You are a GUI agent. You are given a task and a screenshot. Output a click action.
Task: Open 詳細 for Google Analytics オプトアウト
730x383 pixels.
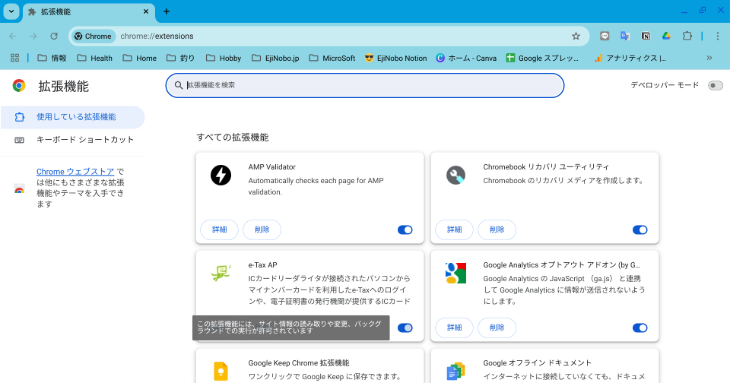tap(454, 328)
